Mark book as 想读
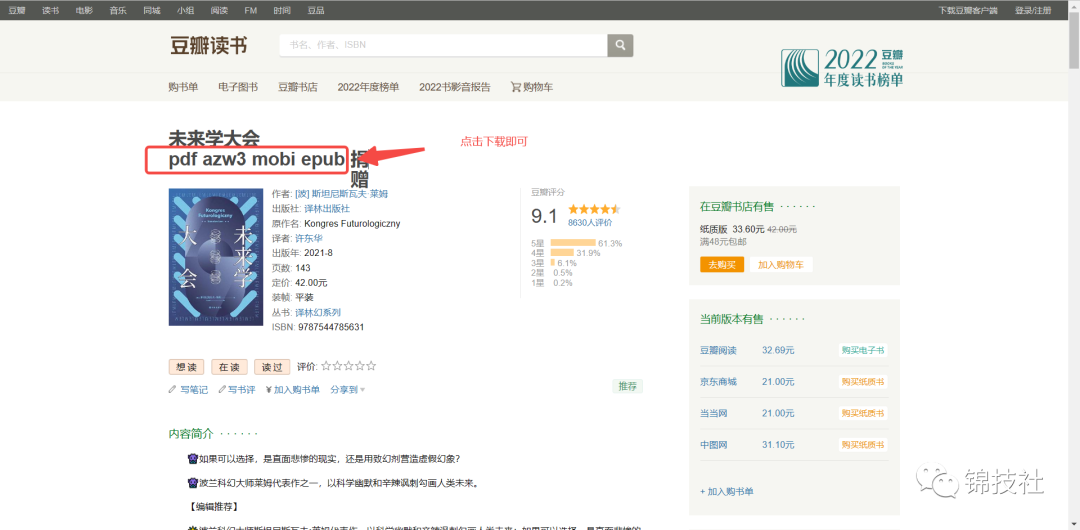Screen dimensions: 1080x530 186,367
